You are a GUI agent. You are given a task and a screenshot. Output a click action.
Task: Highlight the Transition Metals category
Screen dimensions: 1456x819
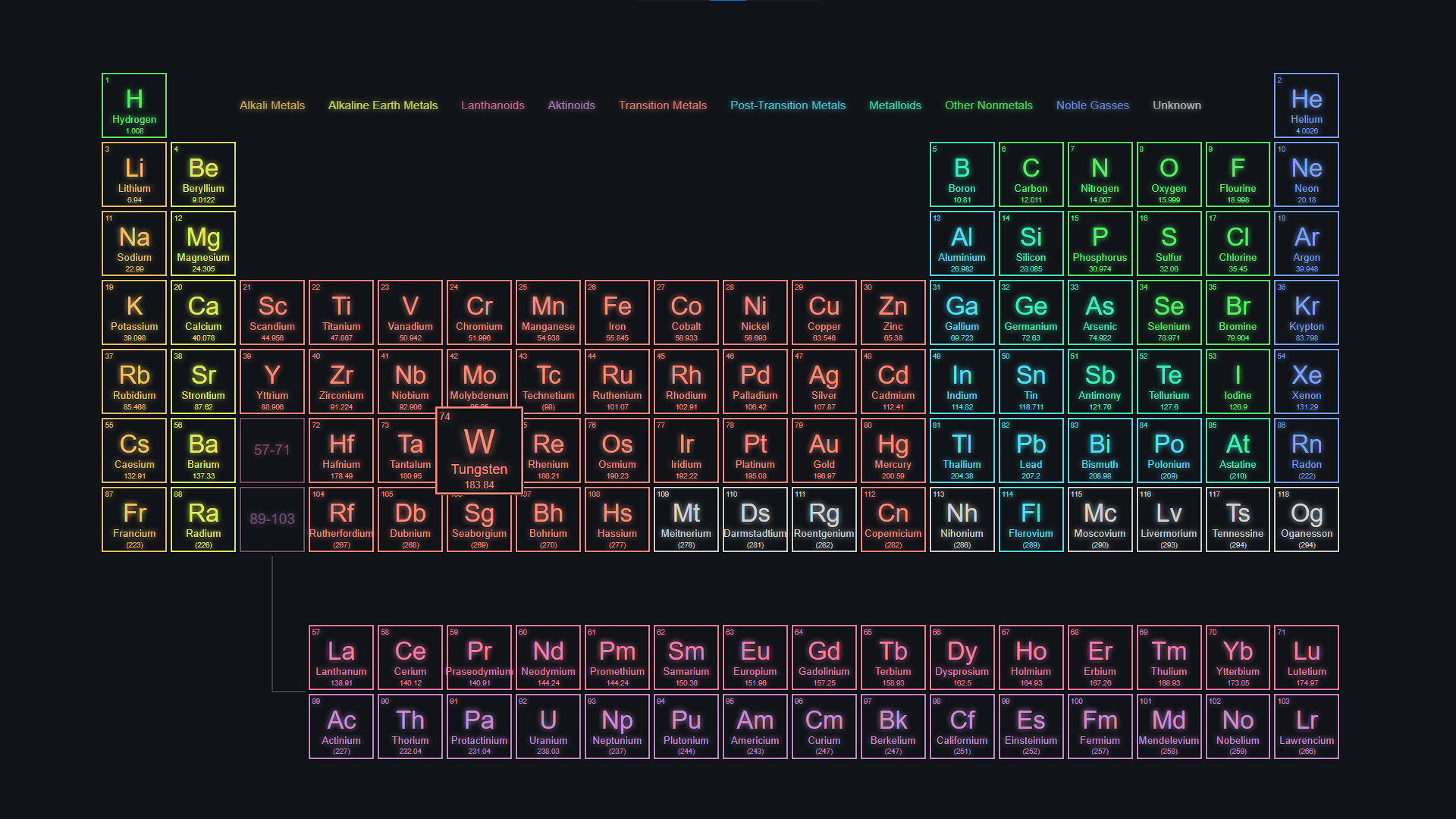pyautogui.click(x=662, y=105)
